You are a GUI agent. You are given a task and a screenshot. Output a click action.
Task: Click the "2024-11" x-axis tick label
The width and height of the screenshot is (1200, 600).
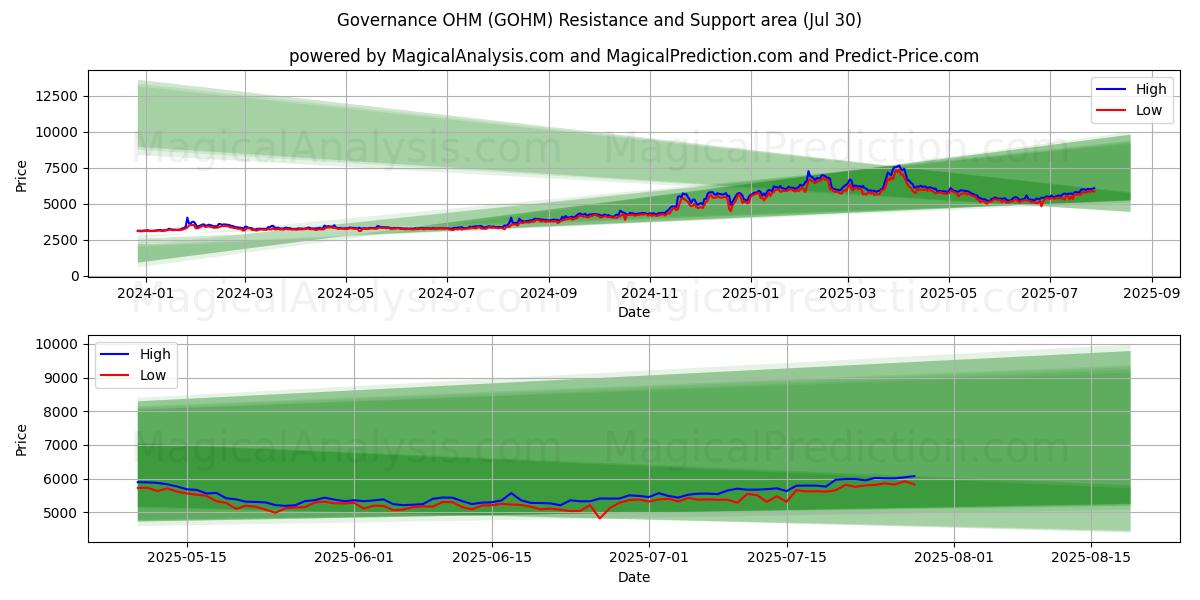[650, 293]
